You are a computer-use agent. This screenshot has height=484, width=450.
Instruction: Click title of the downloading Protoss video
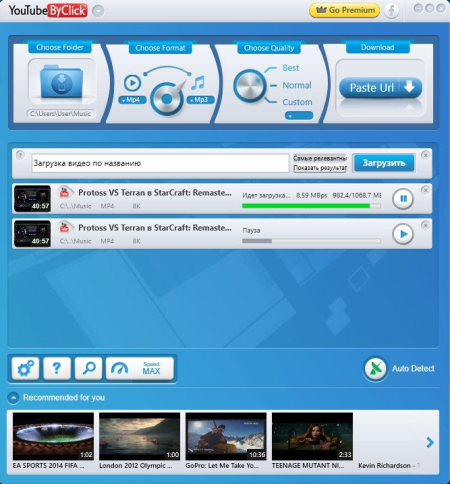click(x=155, y=193)
